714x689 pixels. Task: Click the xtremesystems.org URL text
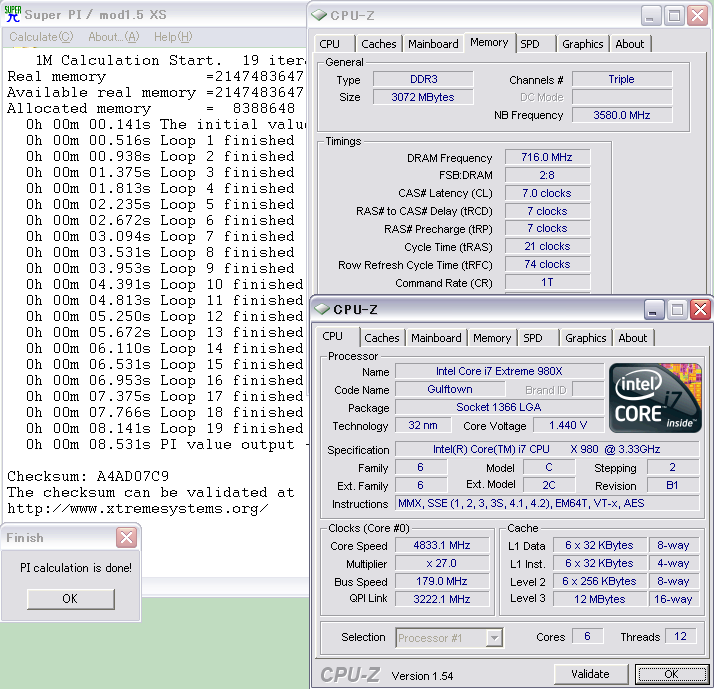[x=138, y=509]
